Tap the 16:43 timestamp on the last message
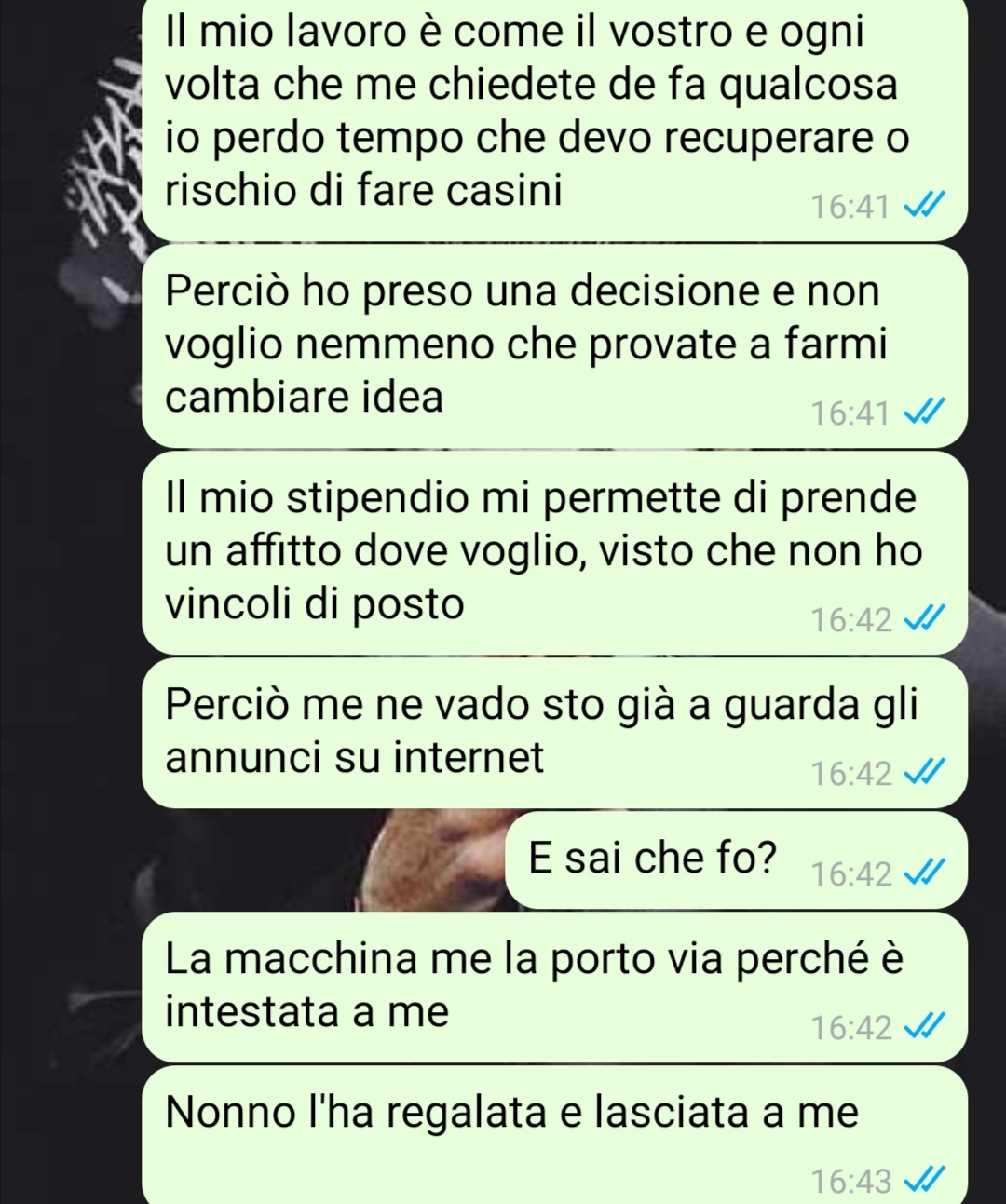Viewport: 1006px width, 1204px height. pos(851,1183)
